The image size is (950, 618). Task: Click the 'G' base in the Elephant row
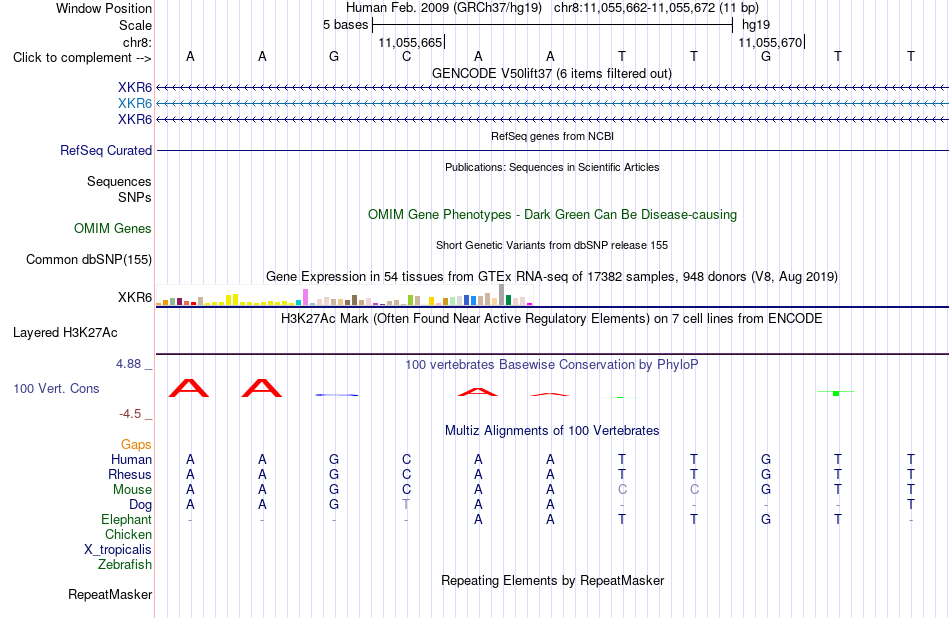tap(766, 519)
